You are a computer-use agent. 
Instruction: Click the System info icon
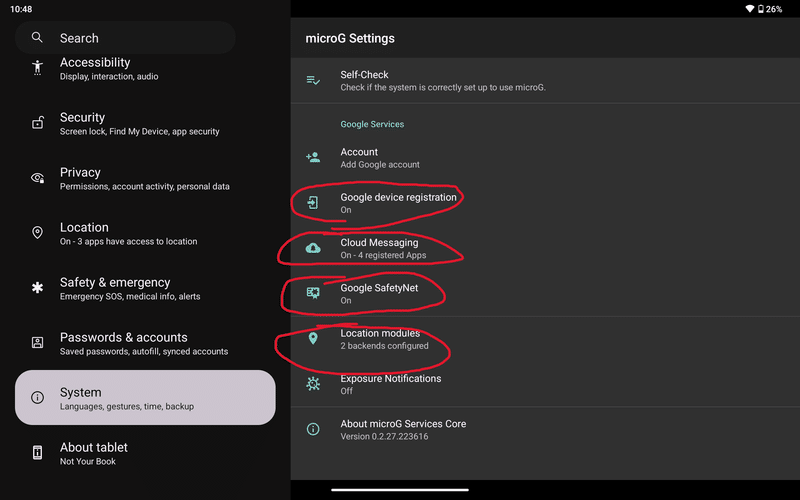(x=37, y=397)
